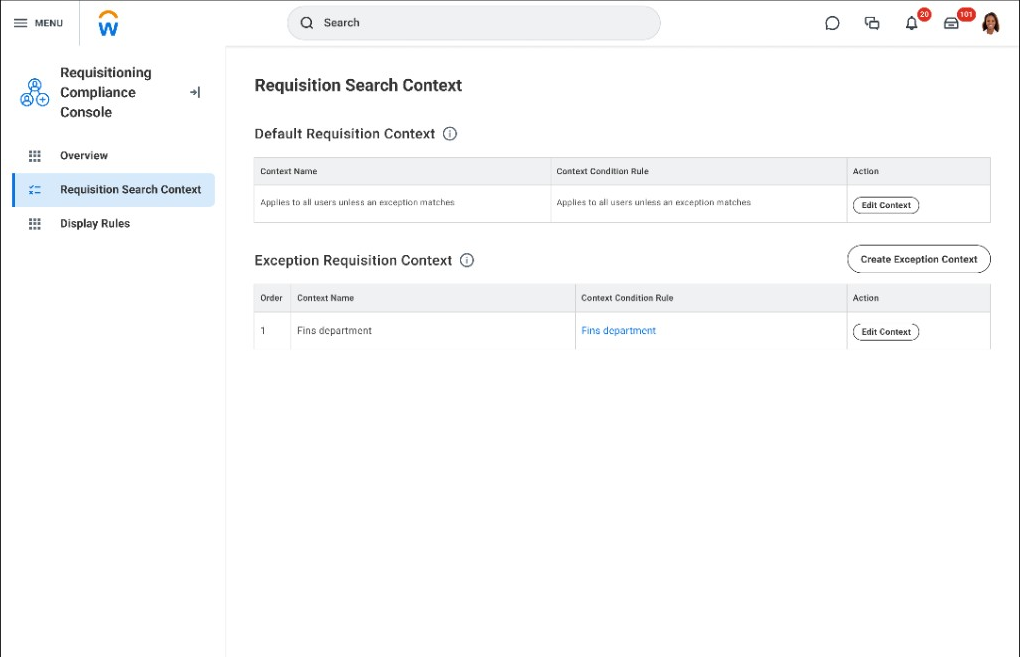Click Edit Context for Fins department
The image size is (1020, 657).
(x=885, y=332)
